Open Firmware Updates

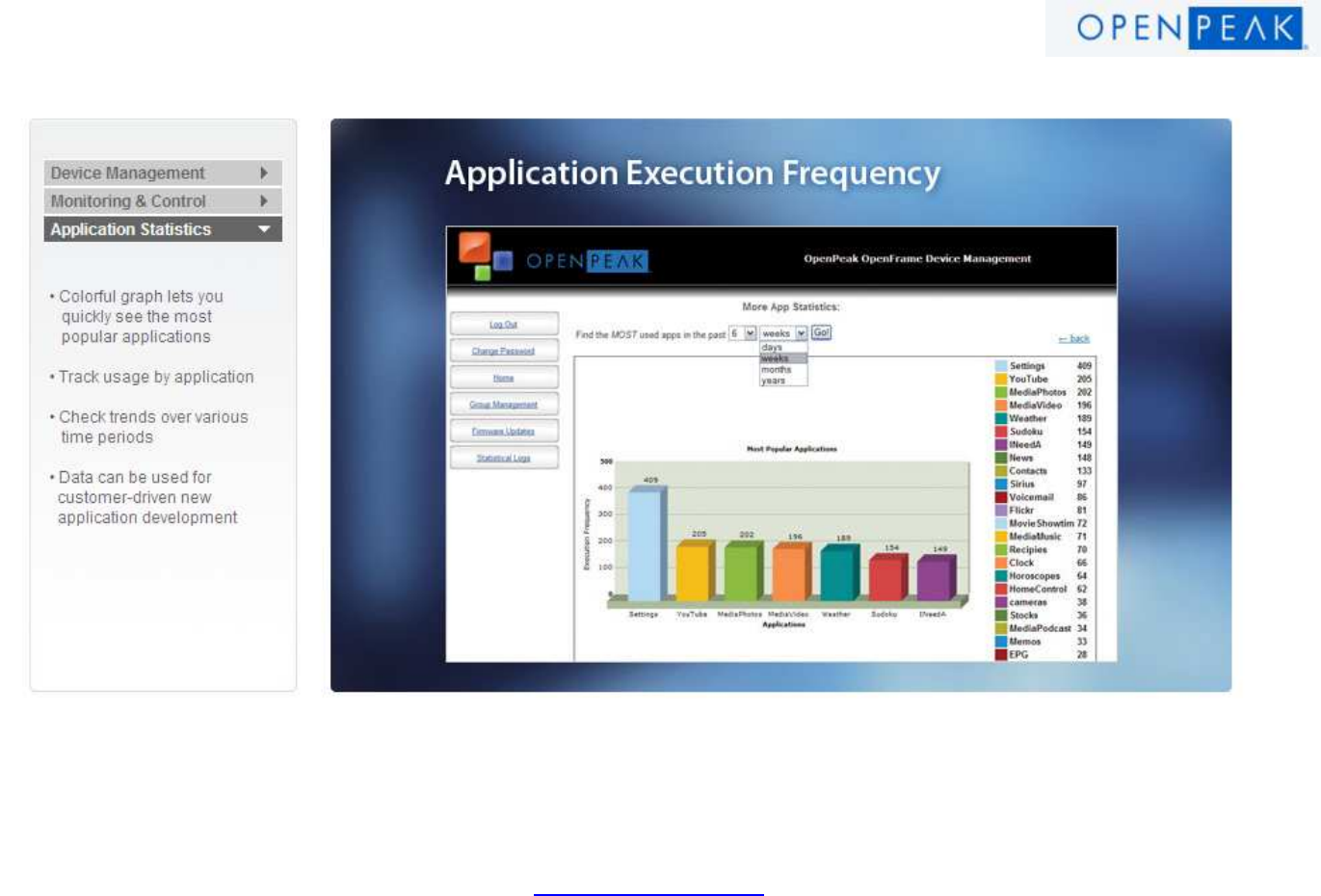click(x=504, y=432)
